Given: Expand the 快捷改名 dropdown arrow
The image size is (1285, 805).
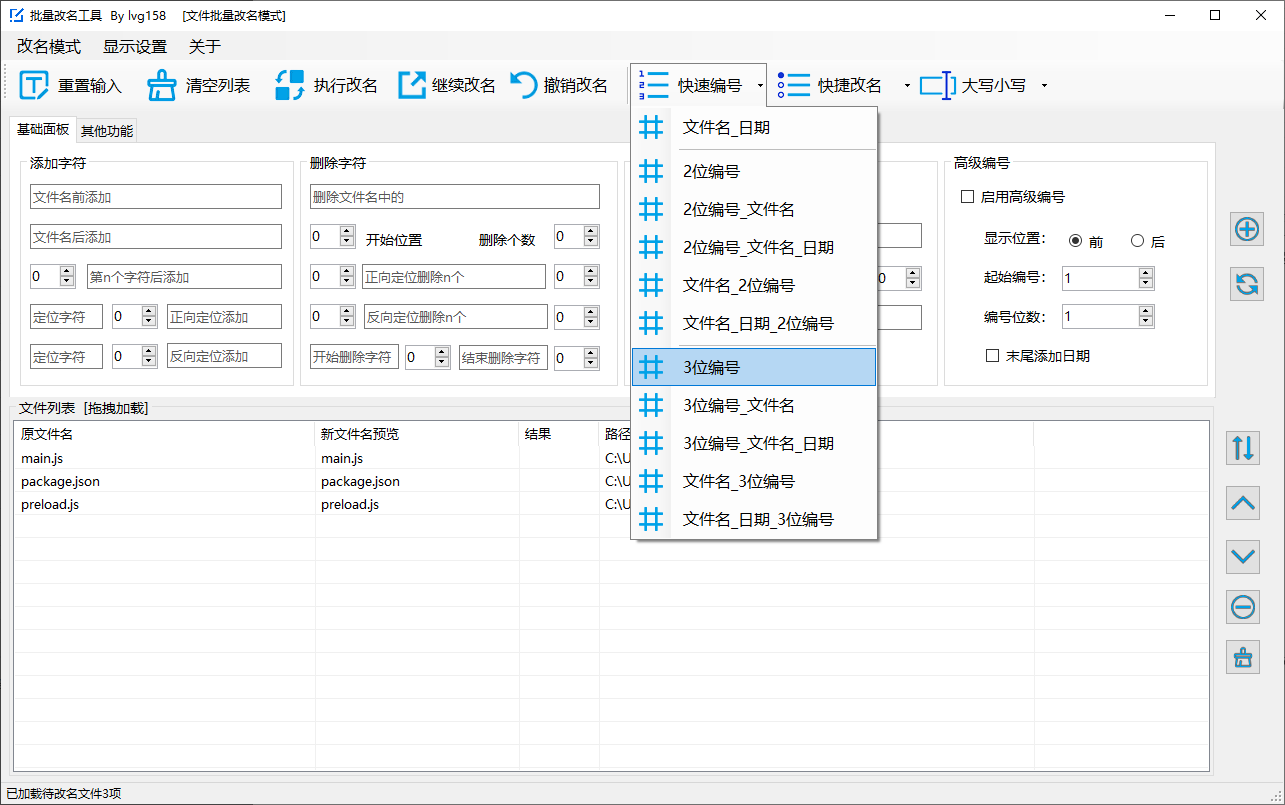Looking at the screenshot, I should click(907, 86).
